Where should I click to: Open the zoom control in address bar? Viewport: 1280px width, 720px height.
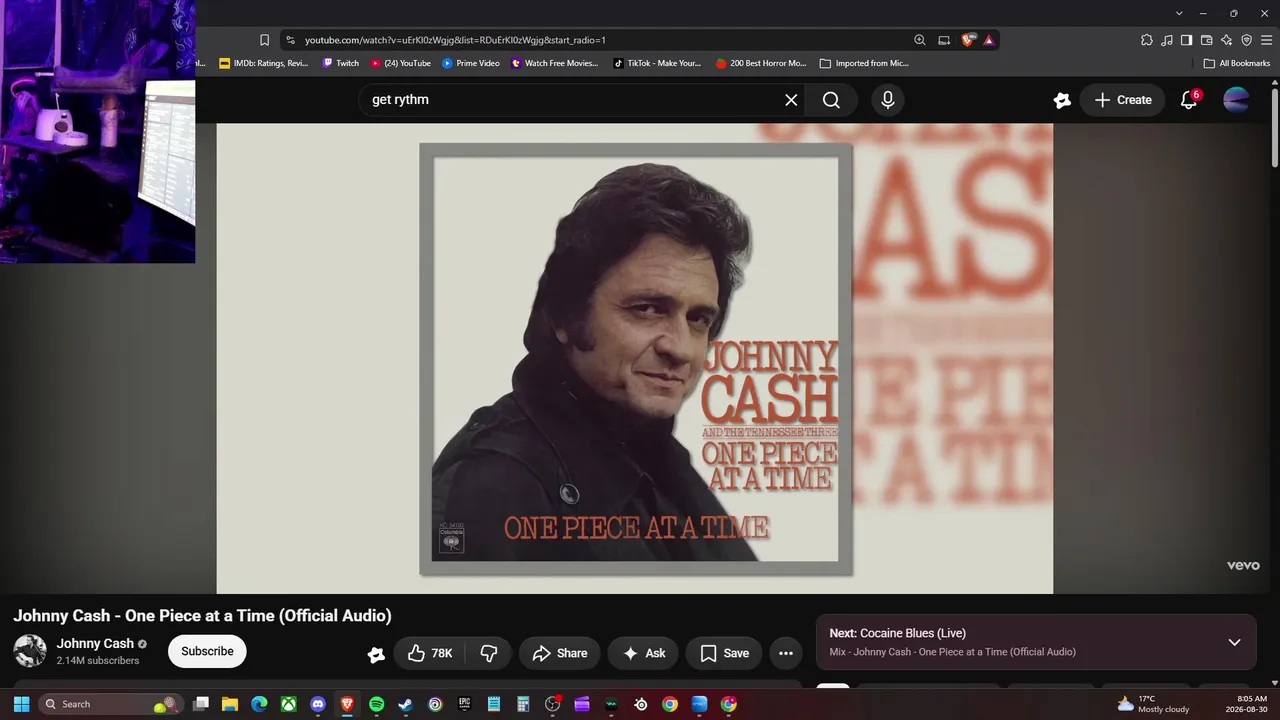click(x=920, y=40)
